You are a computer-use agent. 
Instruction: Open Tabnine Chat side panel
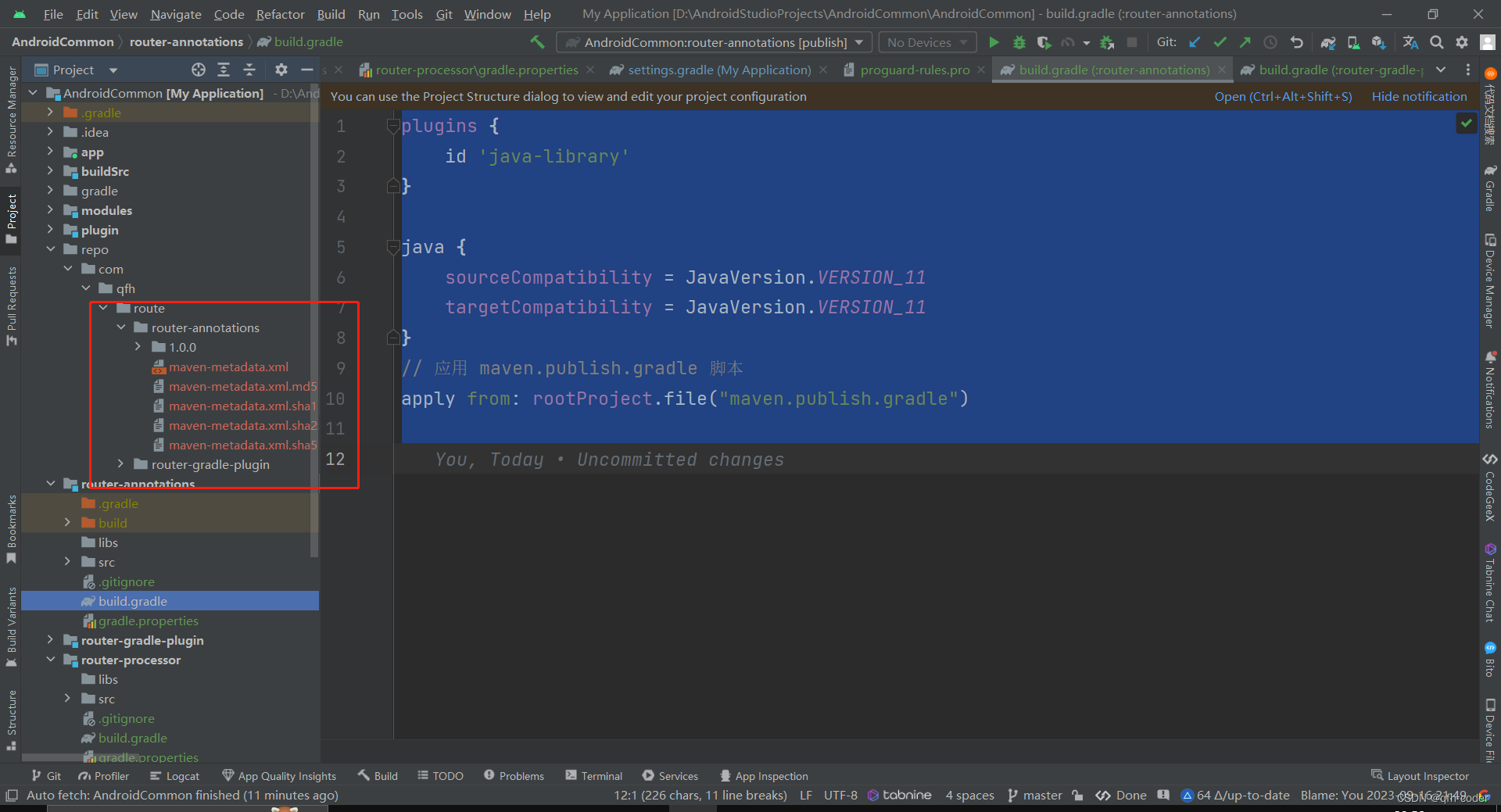pyautogui.click(x=1490, y=583)
